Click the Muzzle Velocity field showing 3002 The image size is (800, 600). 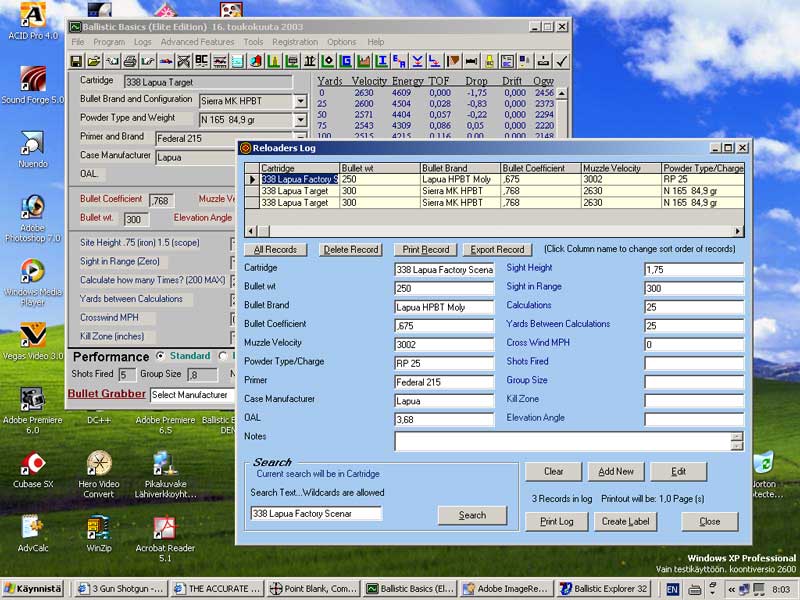click(444, 344)
